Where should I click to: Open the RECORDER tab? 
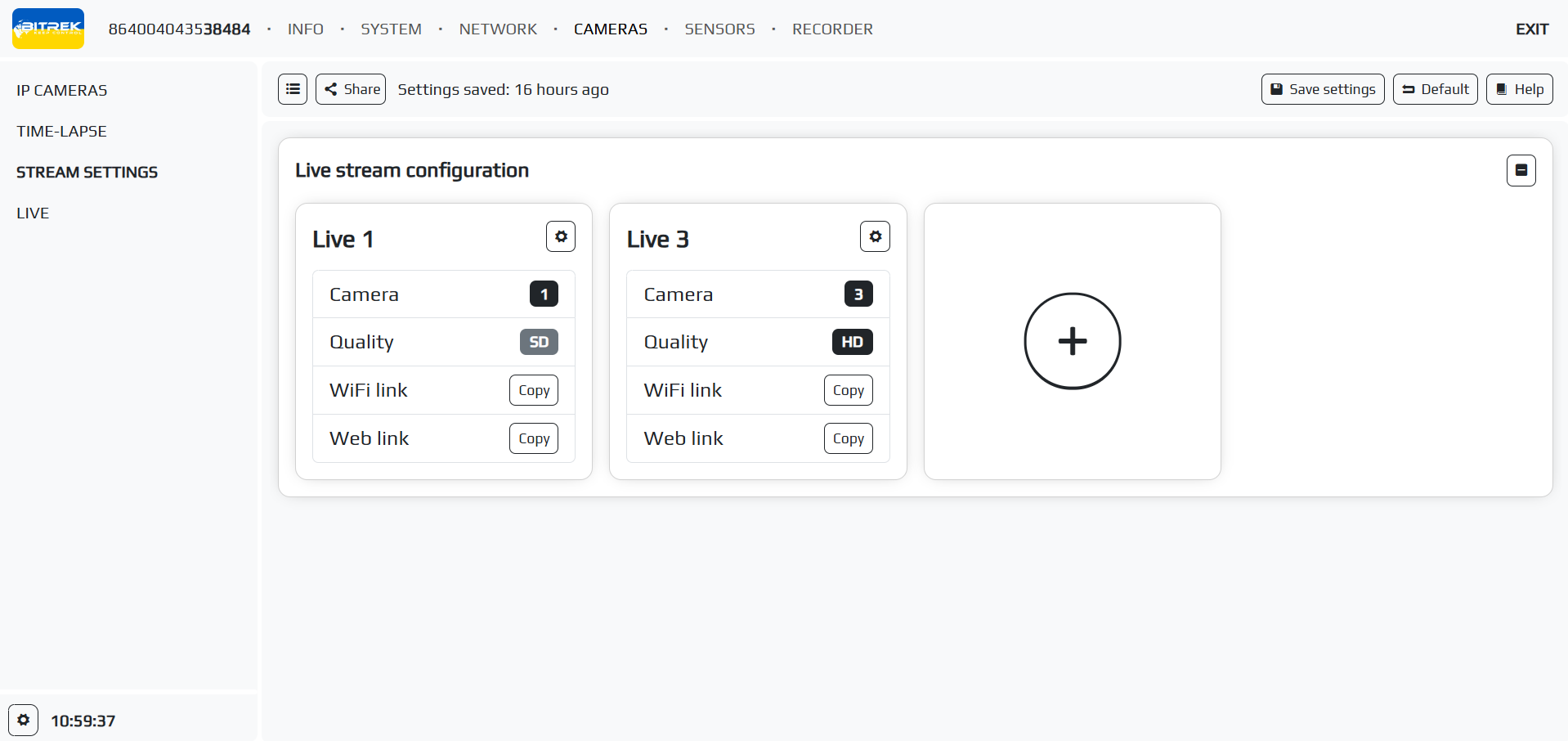tap(832, 29)
